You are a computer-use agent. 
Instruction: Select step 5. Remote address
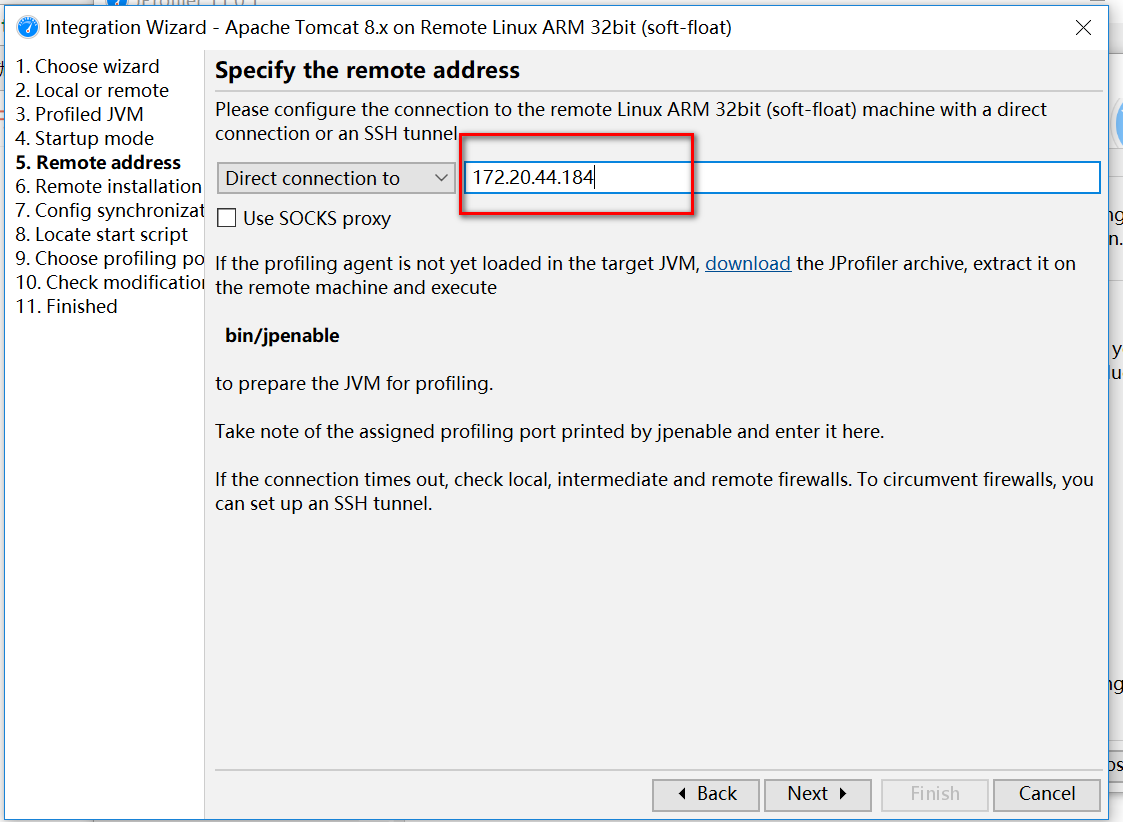pyautogui.click(x=98, y=163)
